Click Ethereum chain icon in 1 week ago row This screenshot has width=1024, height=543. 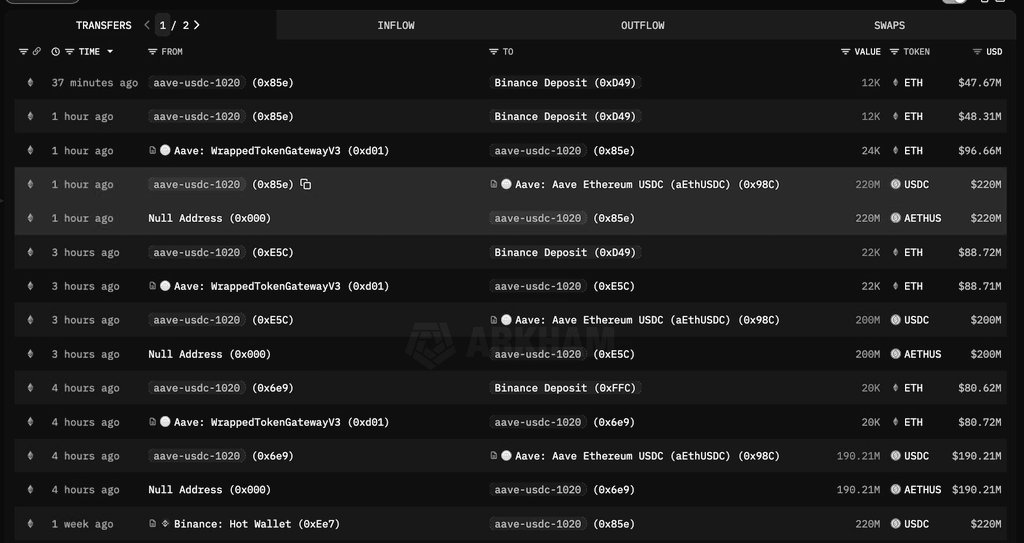pyautogui.click(x=30, y=523)
